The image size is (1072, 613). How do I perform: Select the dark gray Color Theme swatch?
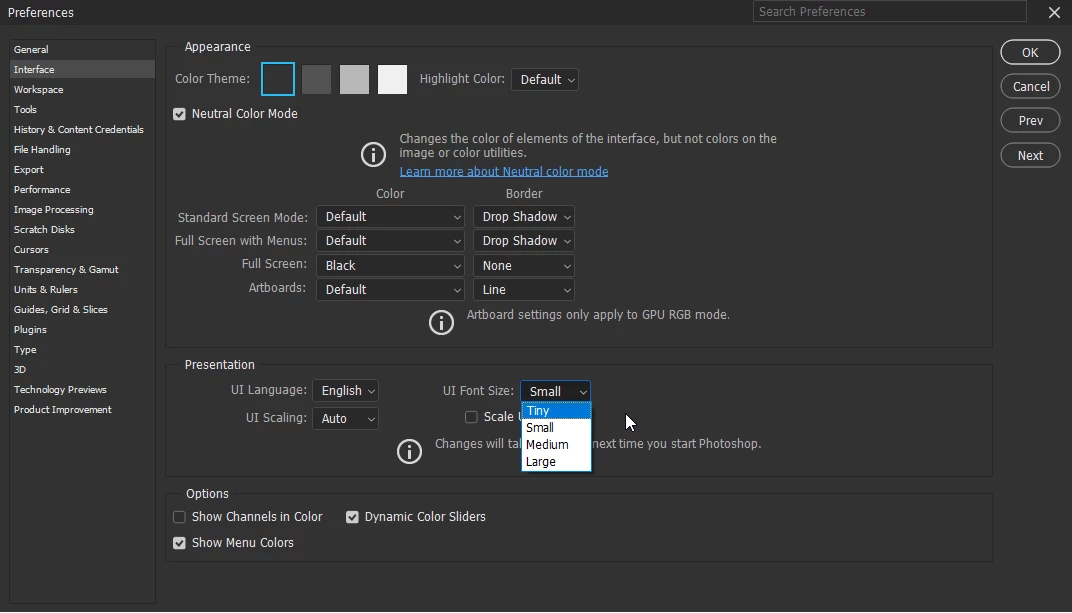[317, 79]
